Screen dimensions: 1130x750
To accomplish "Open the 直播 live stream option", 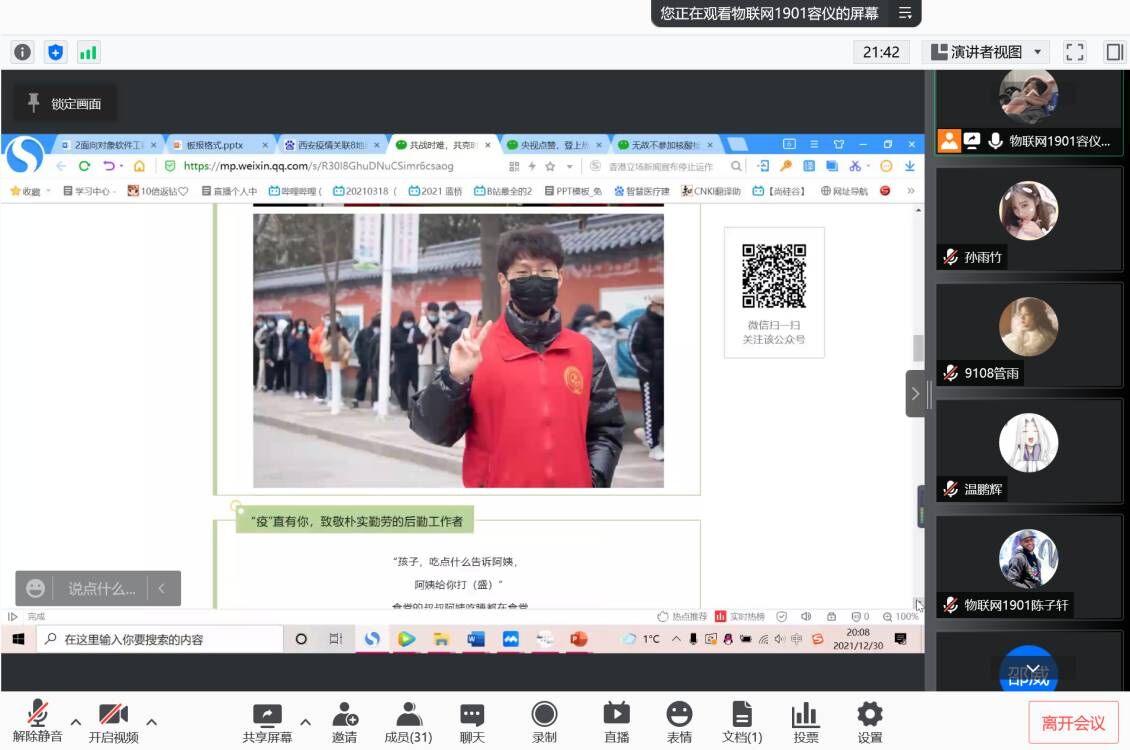I will pyautogui.click(x=616, y=721).
